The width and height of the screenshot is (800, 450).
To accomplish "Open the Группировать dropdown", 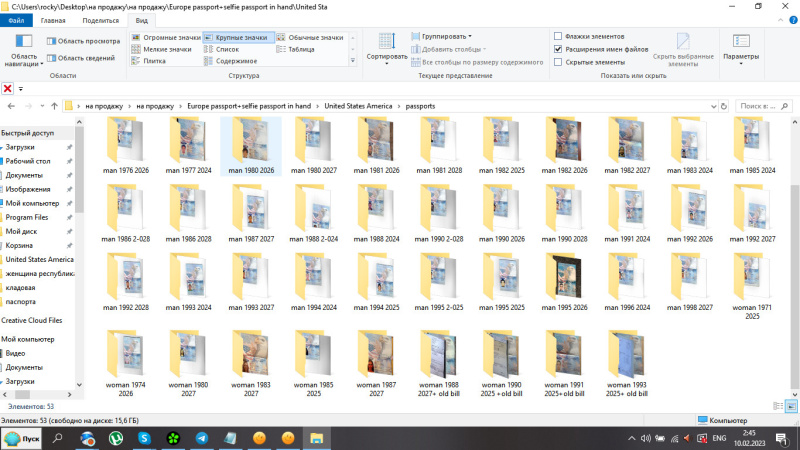I will 446,36.
